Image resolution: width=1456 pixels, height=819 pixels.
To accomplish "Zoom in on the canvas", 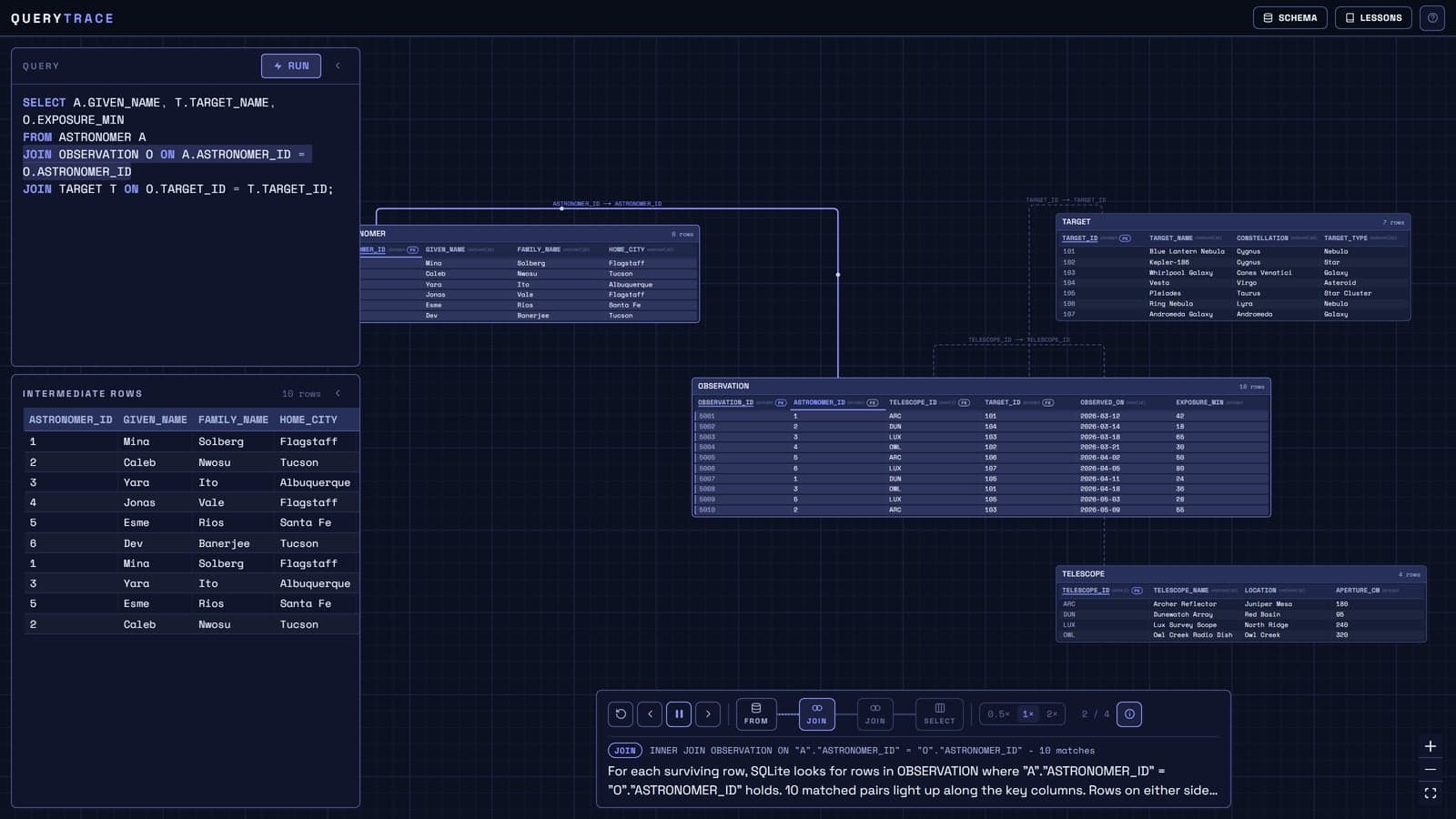I will point(1431,747).
